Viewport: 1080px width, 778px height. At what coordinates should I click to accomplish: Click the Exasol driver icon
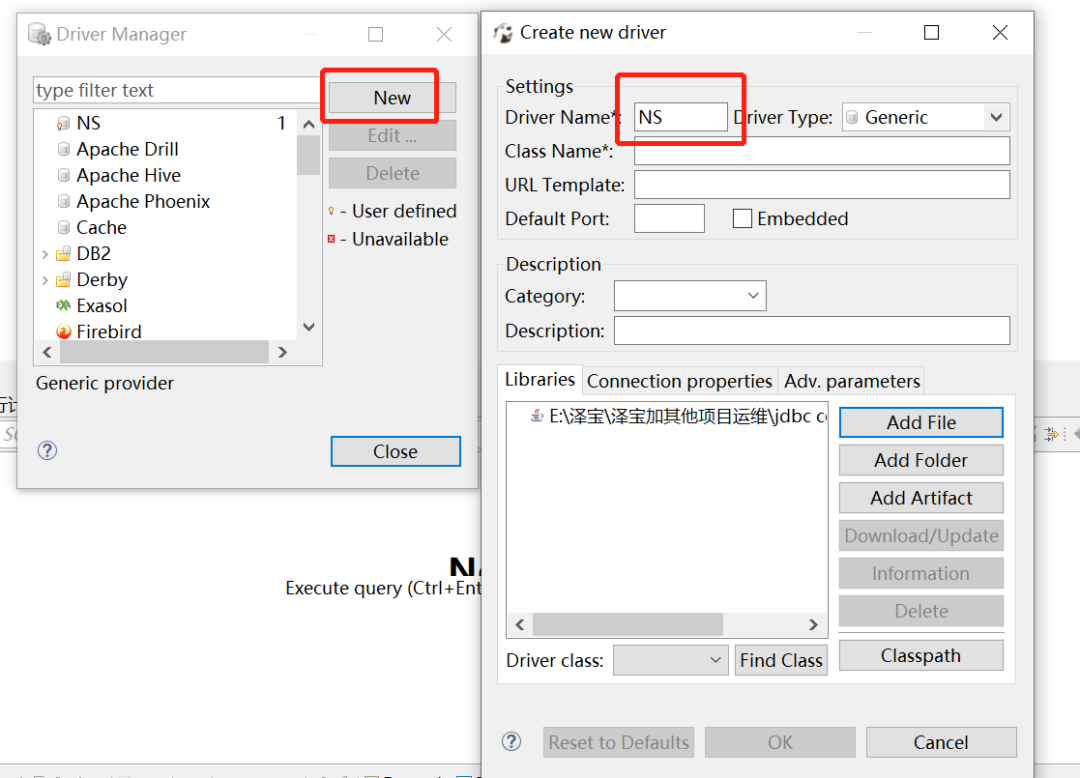(x=63, y=306)
